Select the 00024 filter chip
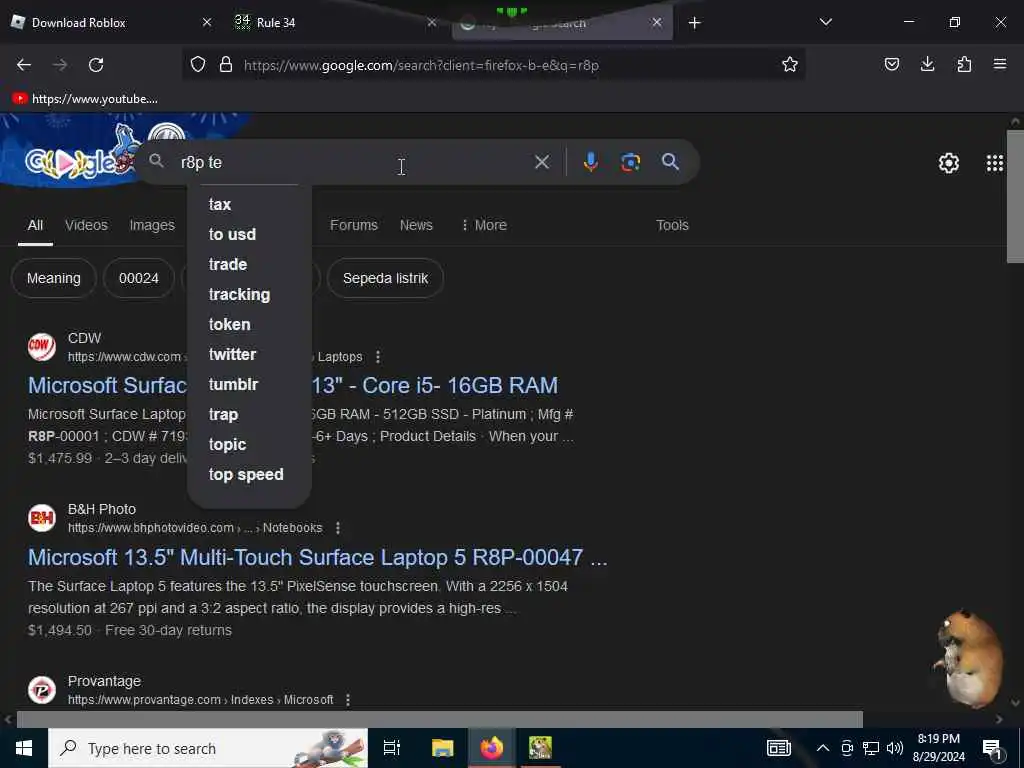Screen dimensions: 1024x768 pyautogui.click(x=138, y=278)
